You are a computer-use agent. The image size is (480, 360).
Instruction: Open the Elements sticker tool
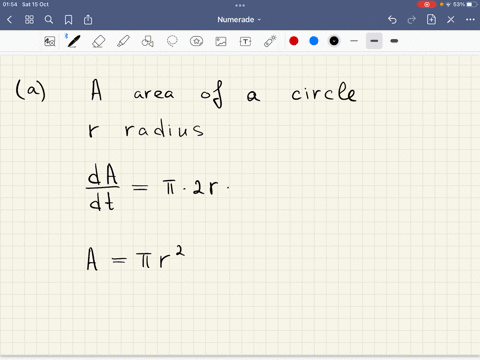click(x=196, y=41)
